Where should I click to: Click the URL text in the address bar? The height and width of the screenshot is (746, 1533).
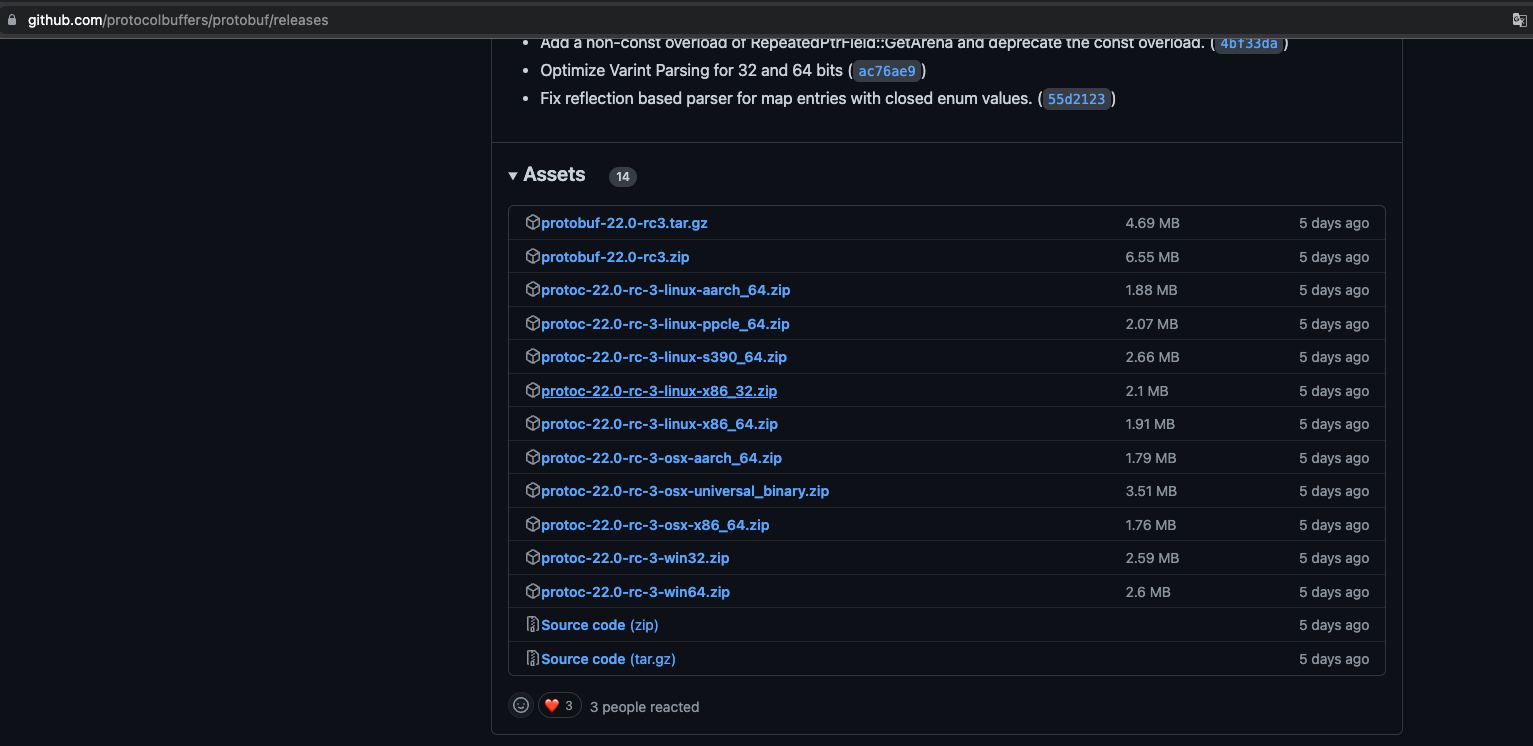(x=178, y=20)
